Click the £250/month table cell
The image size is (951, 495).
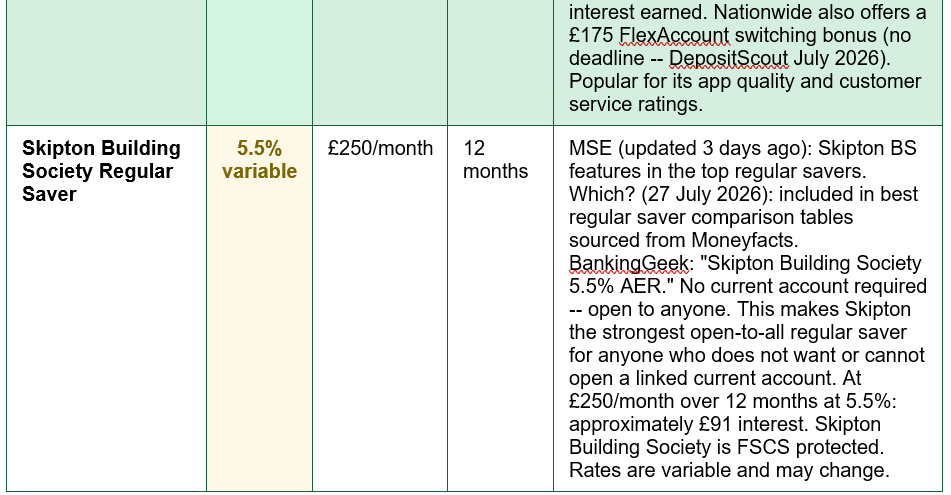click(x=380, y=308)
